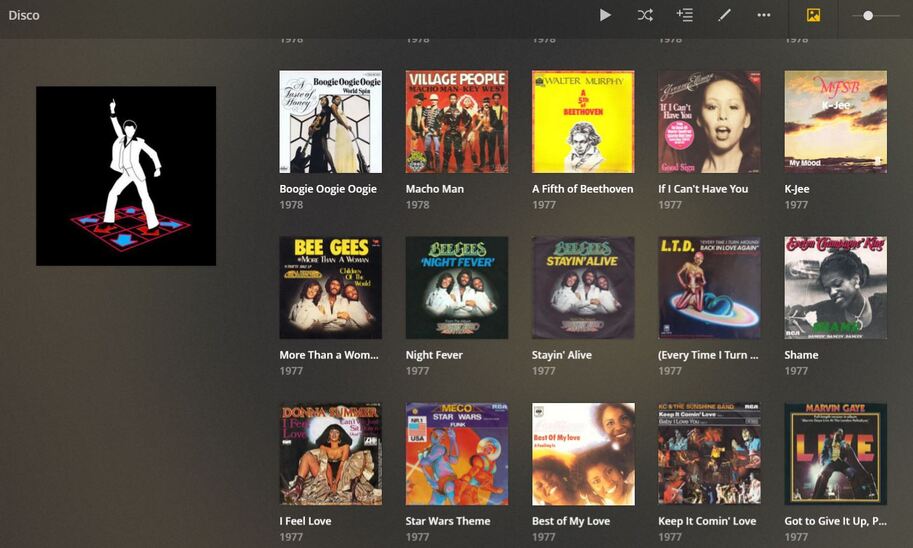Click the I Feel Love title text
The height and width of the screenshot is (548, 913).
(x=305, y=521)
